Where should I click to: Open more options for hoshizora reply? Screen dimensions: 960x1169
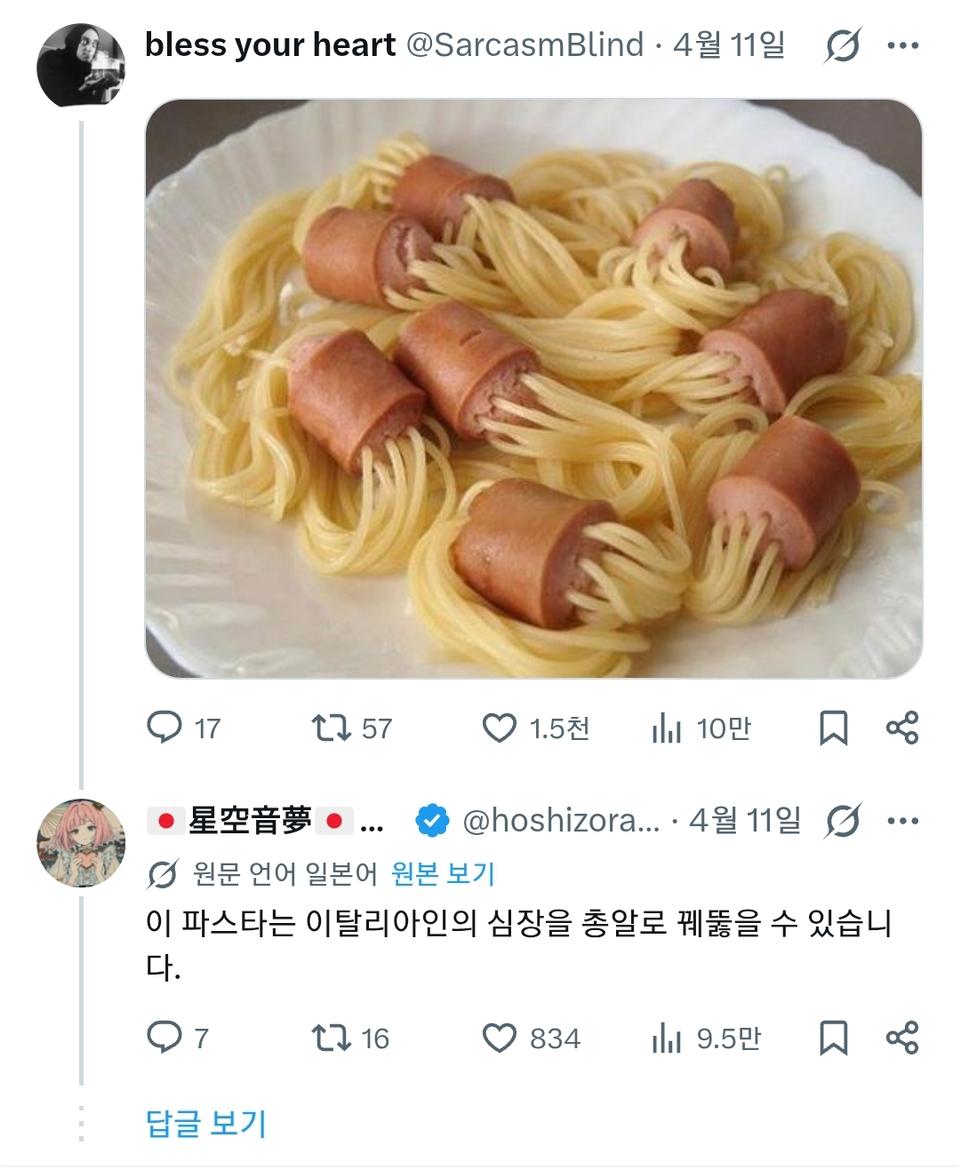click(902, 822)
